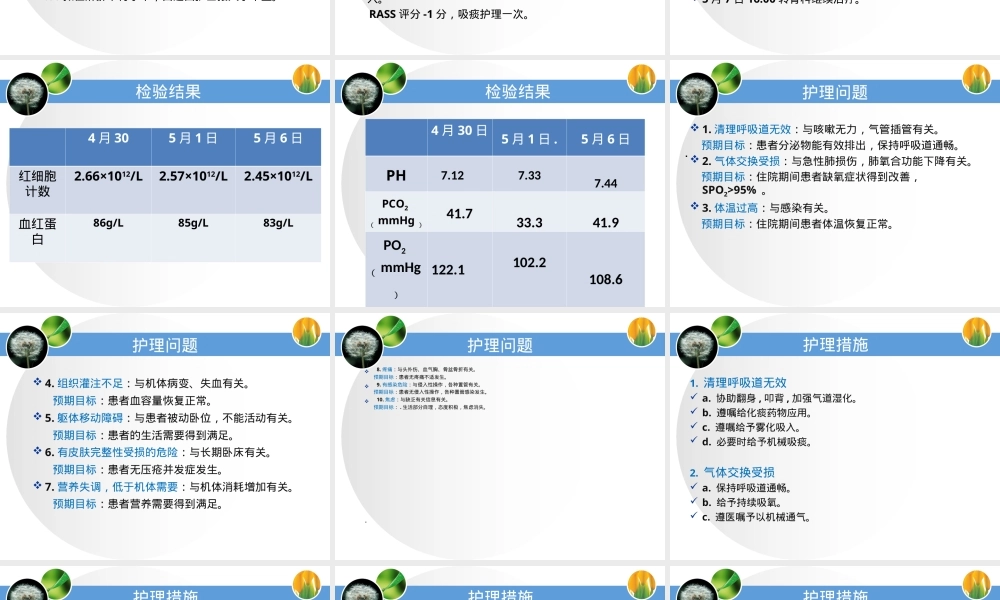Select the PH value 7.33
1000x600 pixels.
529,175
